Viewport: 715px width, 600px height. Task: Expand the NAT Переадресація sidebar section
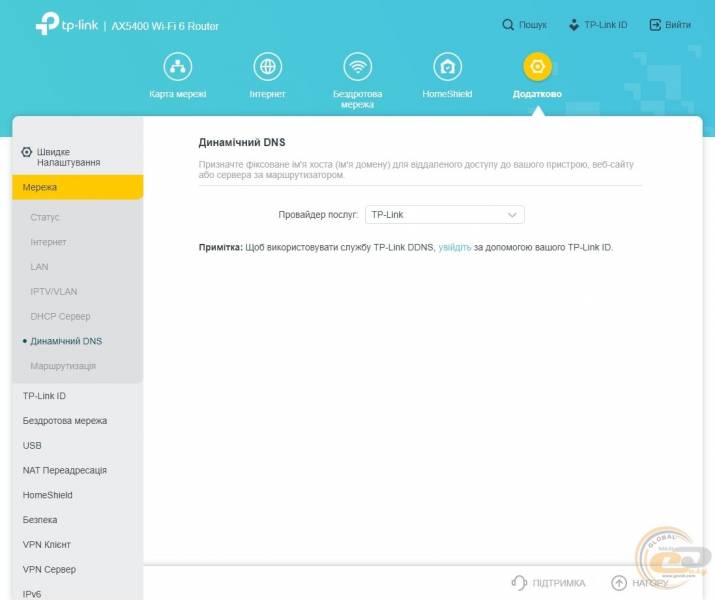65,470
